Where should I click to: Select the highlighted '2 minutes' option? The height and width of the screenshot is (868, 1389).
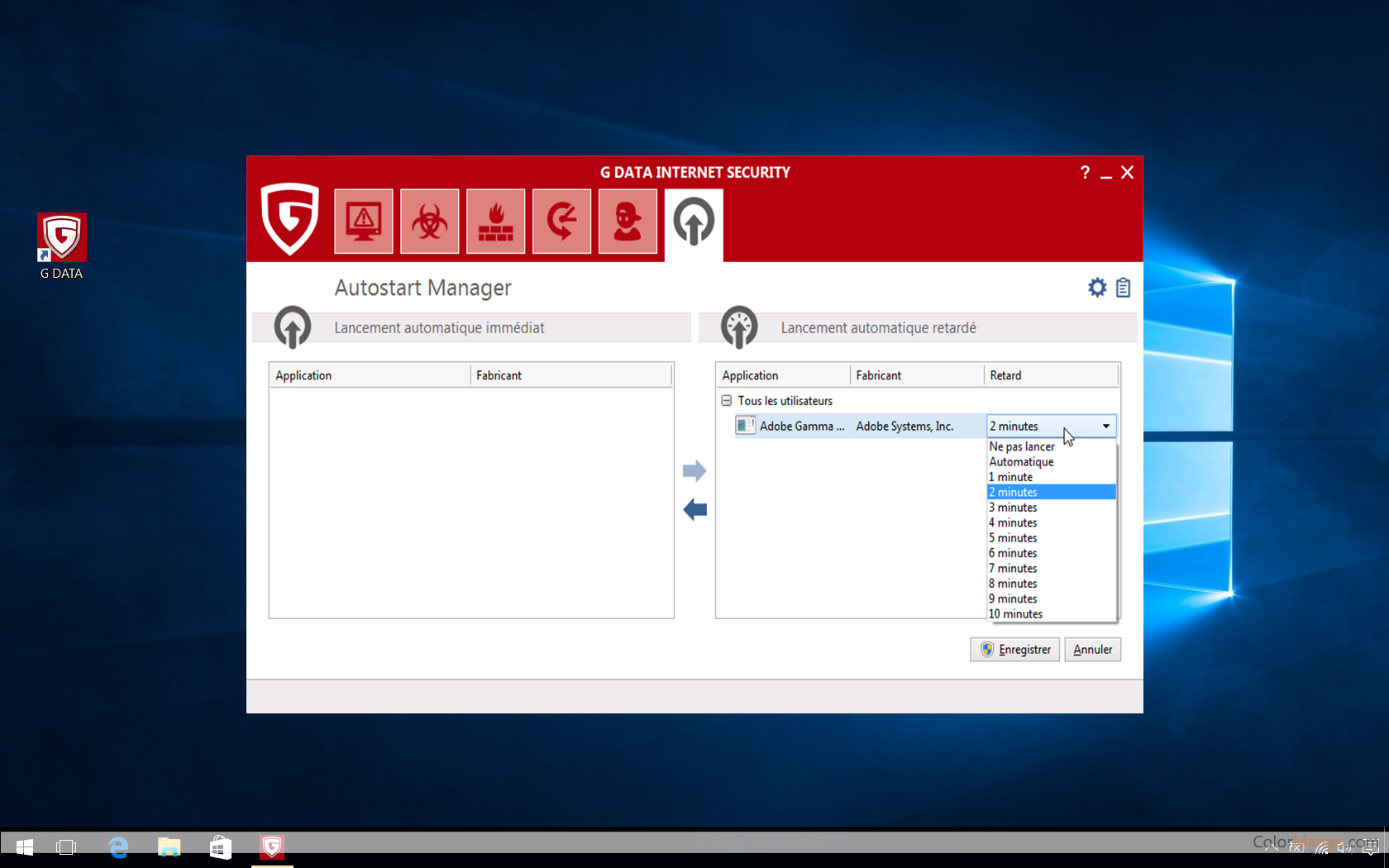coord(1052,492)
